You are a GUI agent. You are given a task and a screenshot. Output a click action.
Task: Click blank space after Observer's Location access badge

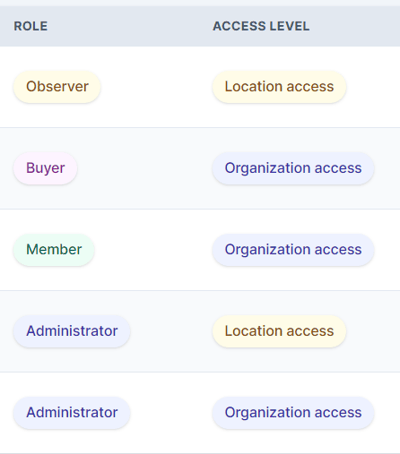[373, 87]
